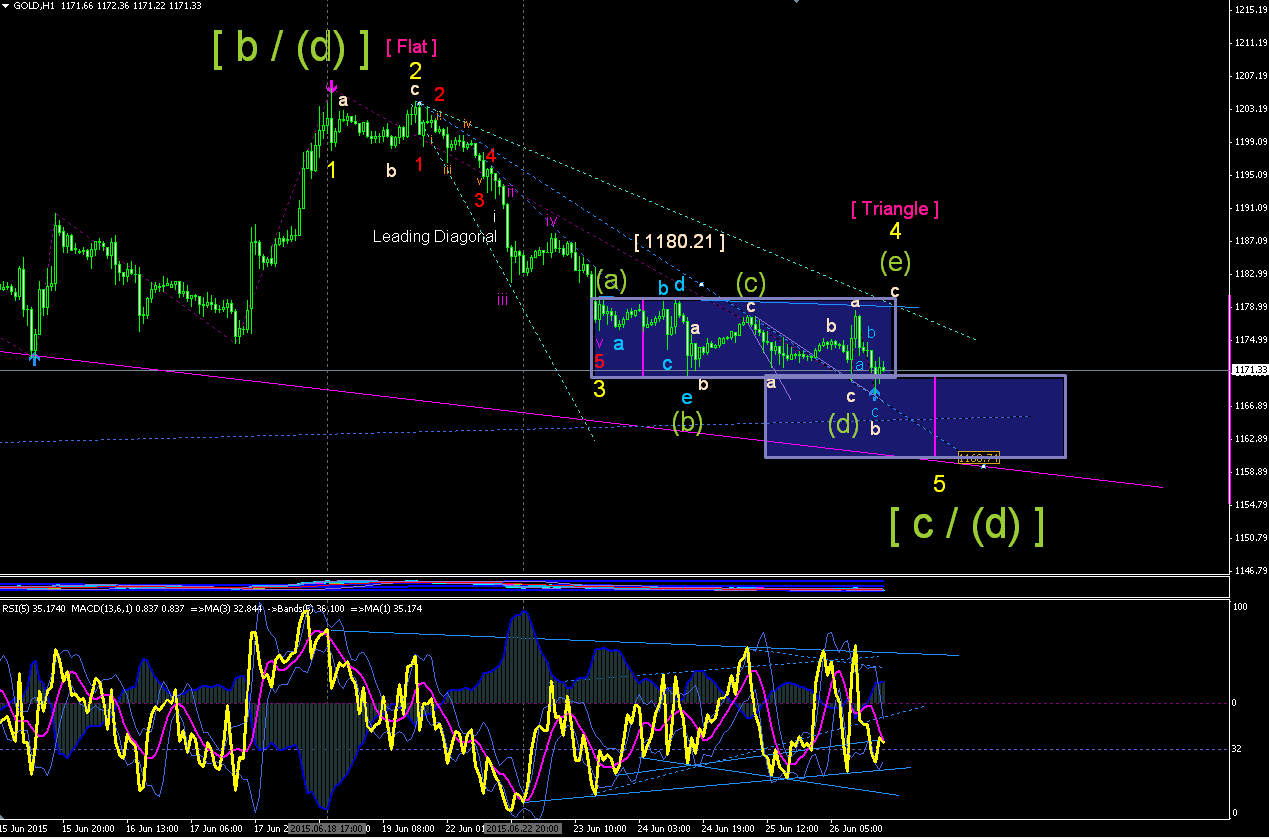Select the green '(d)' wave label
Image resolution: width=1269 pixels, height=839 pixels.
843,424
